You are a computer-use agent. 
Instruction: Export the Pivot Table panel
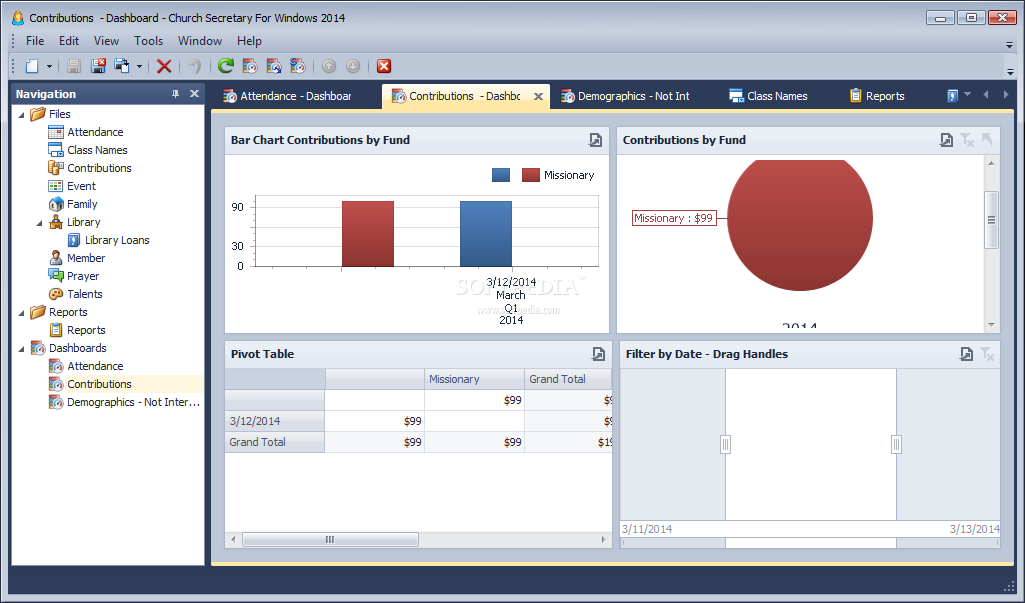pos(598,354)
